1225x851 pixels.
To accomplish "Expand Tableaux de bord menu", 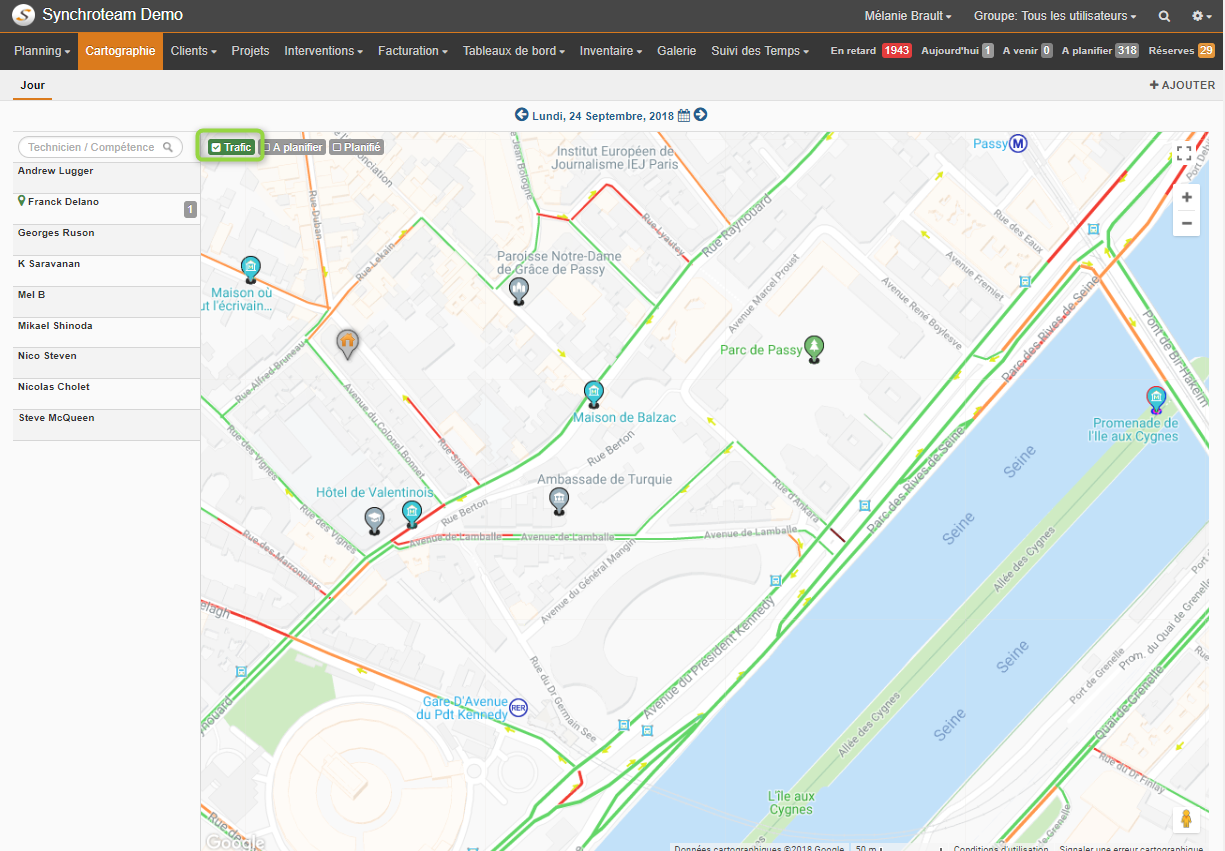I will click(514, 51).
